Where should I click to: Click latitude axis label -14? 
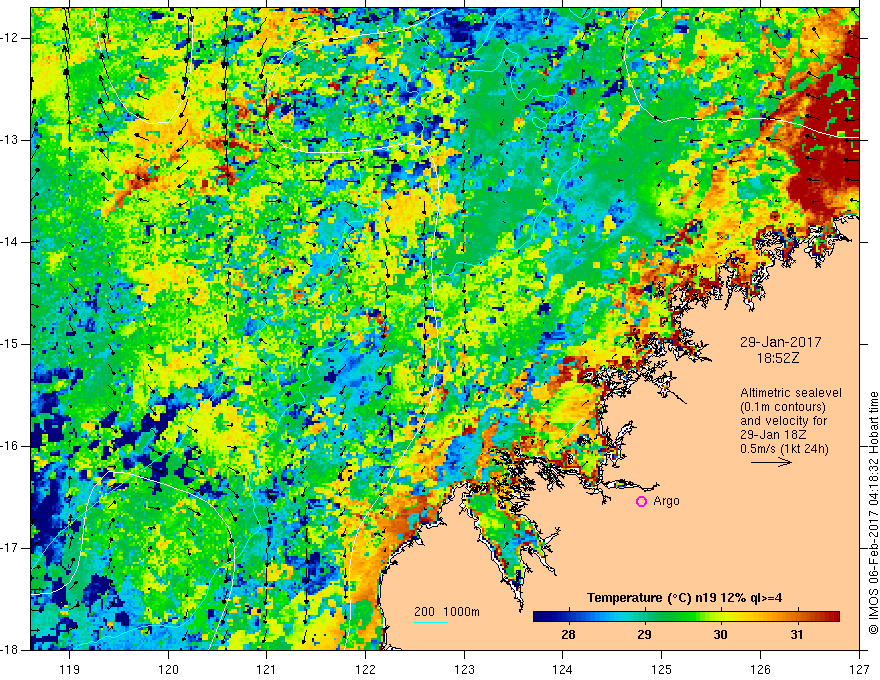(10, 242)
